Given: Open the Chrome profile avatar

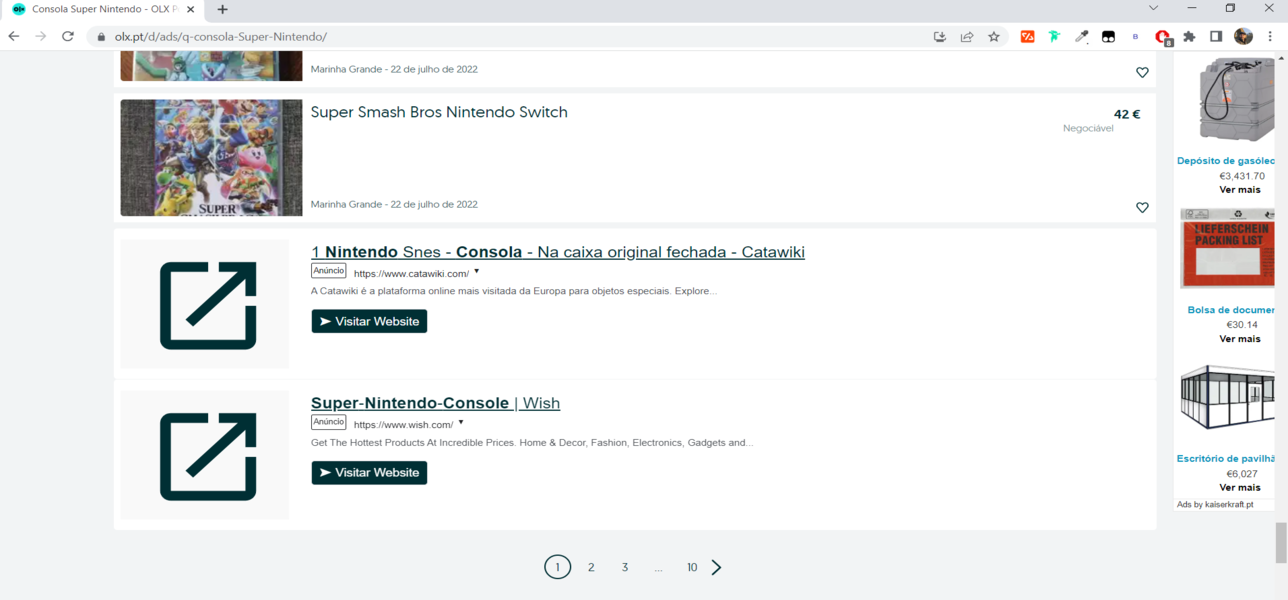Looking at the screenshot, I should point(1243,37).
